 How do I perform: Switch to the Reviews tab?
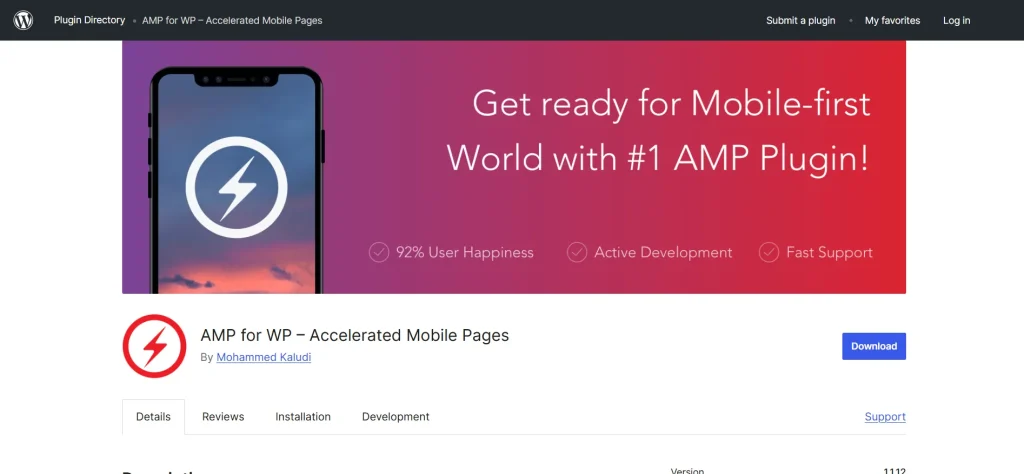click(223, 417)
